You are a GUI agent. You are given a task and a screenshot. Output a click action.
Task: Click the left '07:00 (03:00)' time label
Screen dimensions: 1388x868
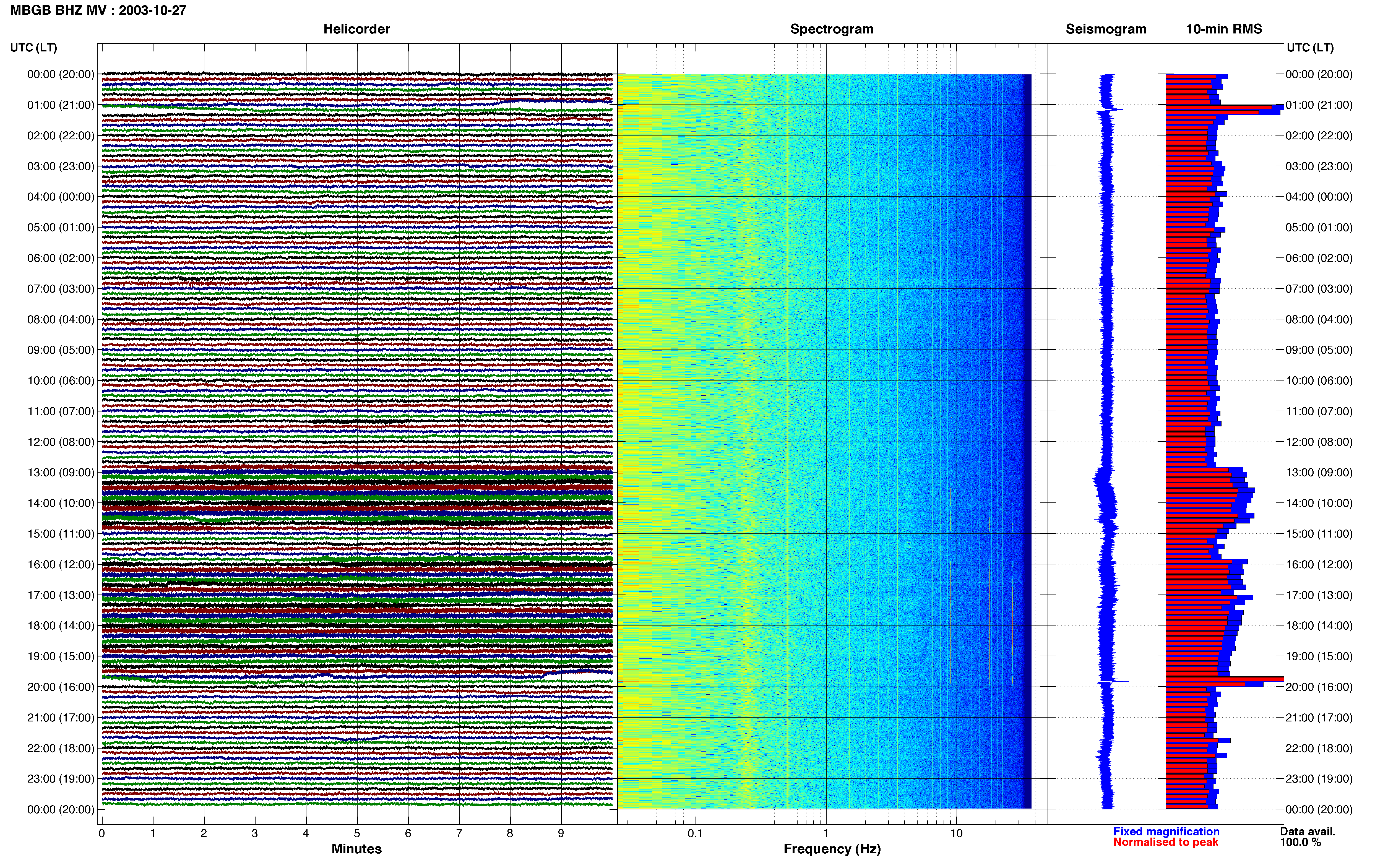(x=60, y=288)
